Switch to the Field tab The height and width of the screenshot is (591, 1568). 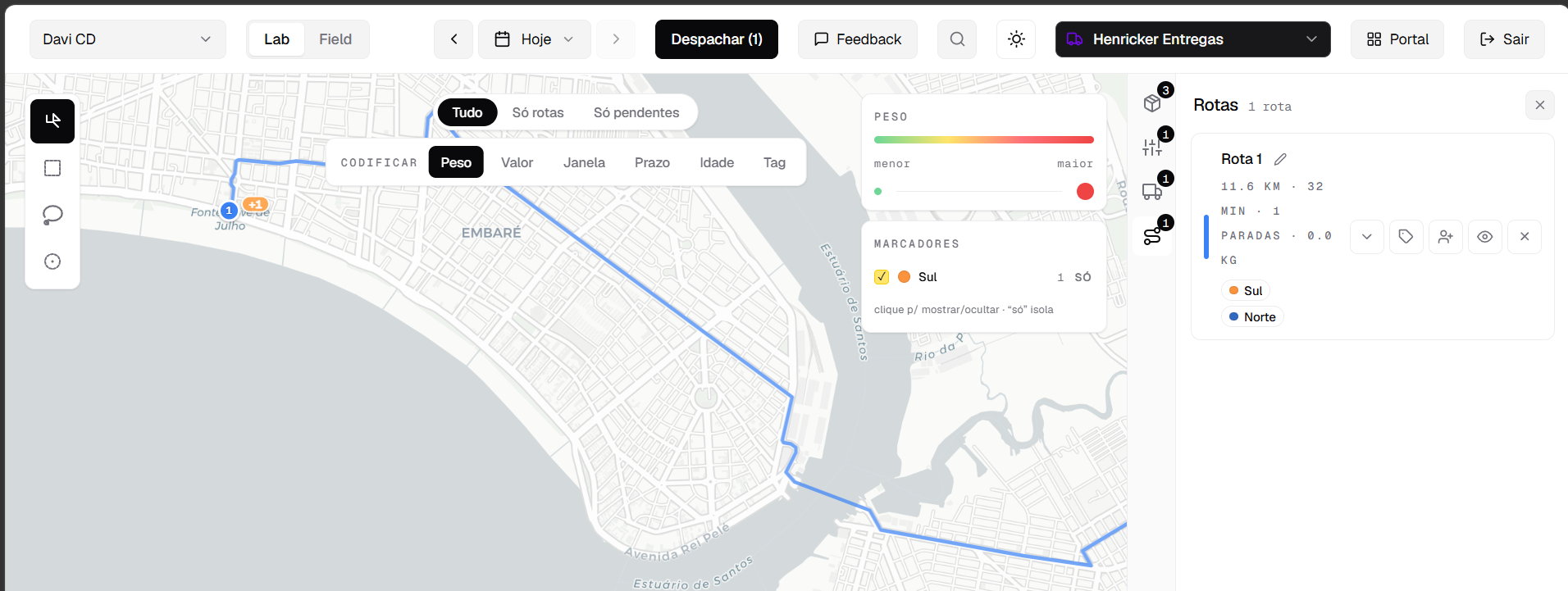pyautogui.click(x=335, y=39)
